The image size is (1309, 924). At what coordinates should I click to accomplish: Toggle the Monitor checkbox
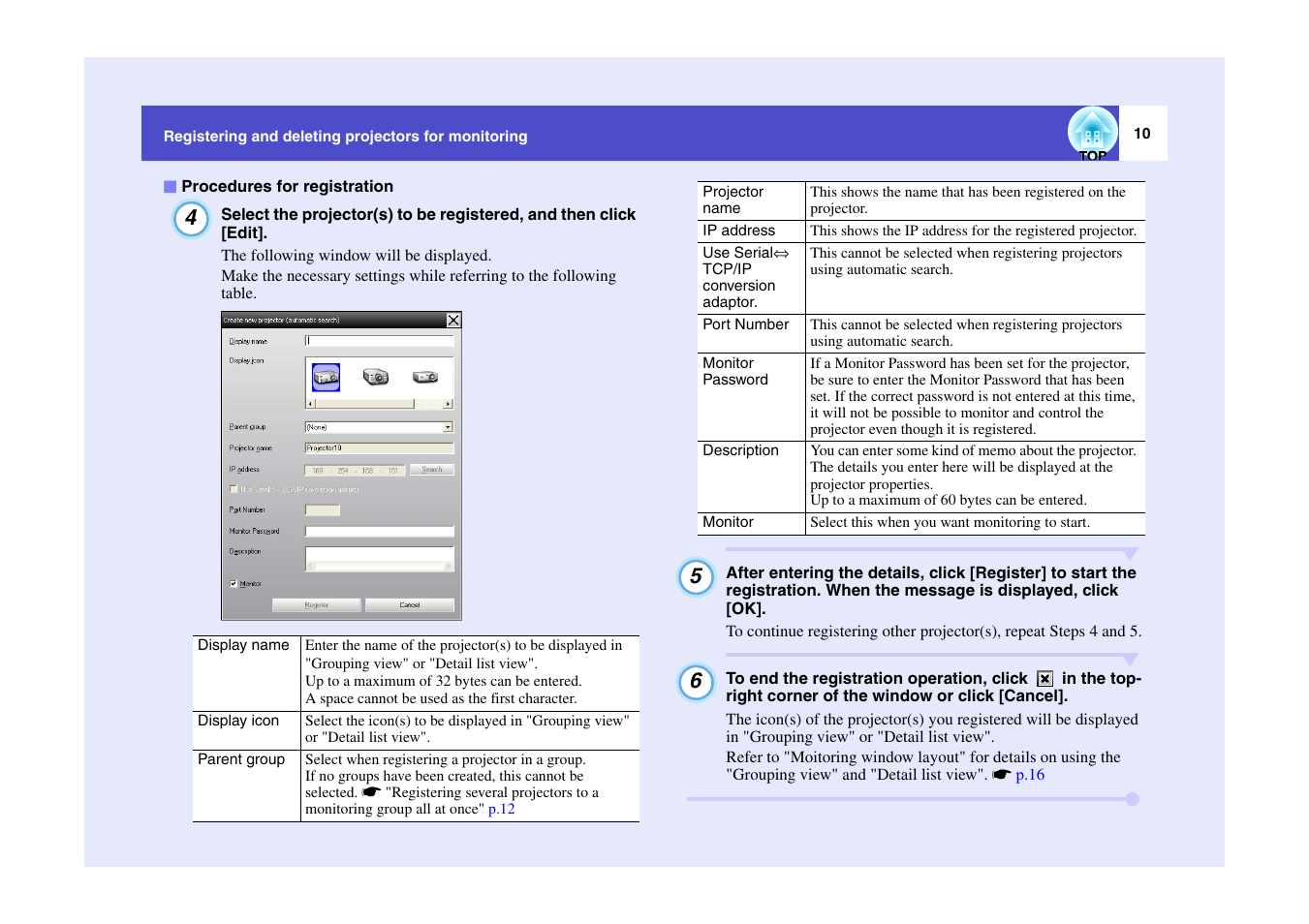(x=234, y=584)
